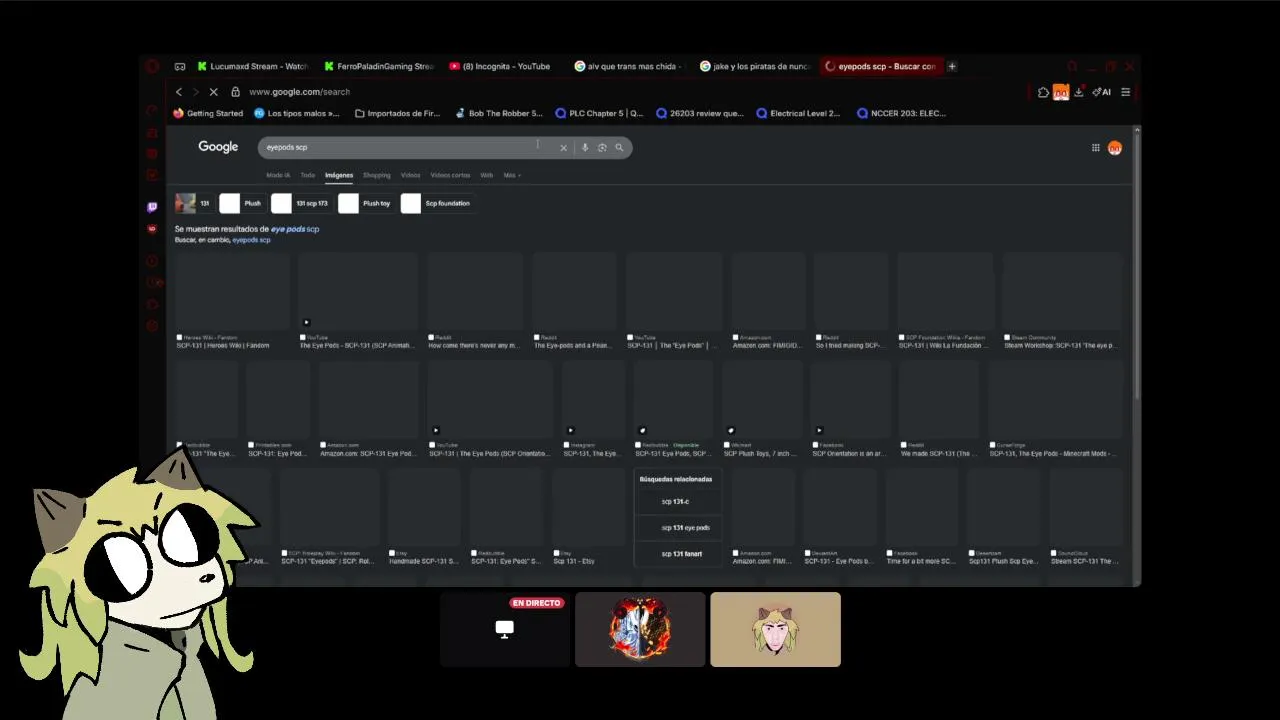The width and height of the screenshot is (1280, 720).
Task: Open the Electrical Level 2 bookmark
Action: 799,114
